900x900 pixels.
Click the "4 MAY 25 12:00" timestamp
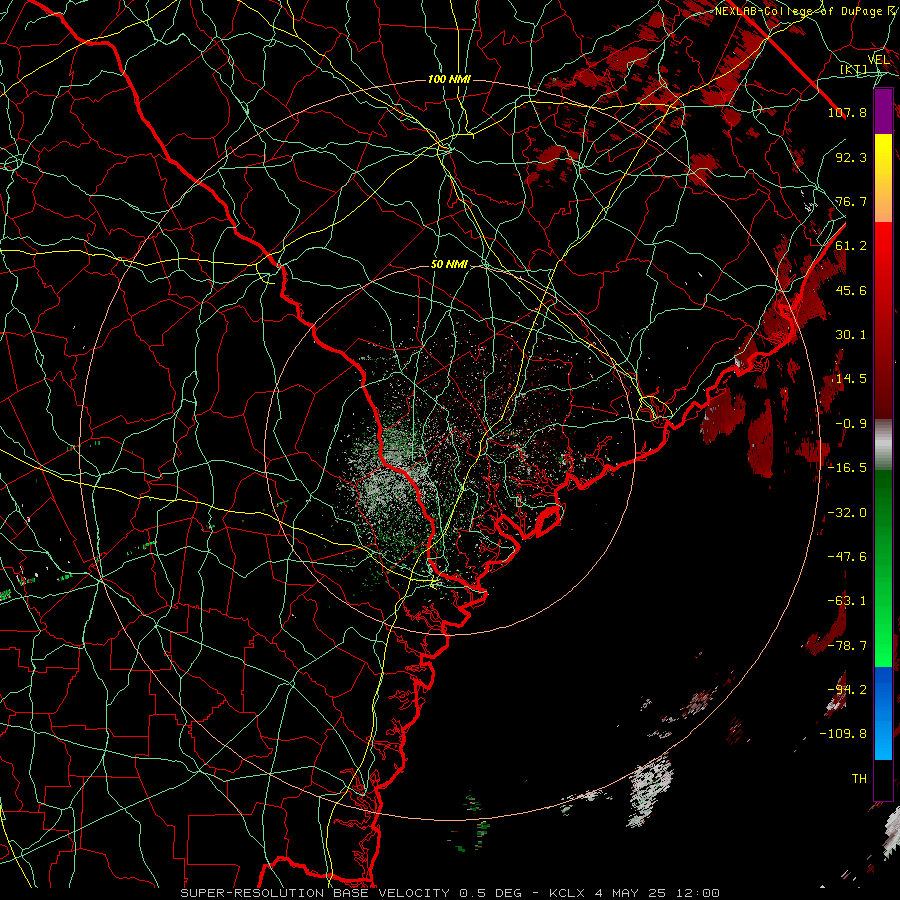(x=657, y=893)
